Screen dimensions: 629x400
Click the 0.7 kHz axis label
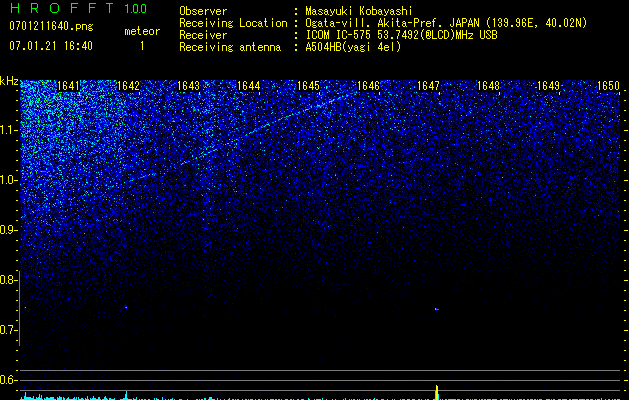pos(9,330)
